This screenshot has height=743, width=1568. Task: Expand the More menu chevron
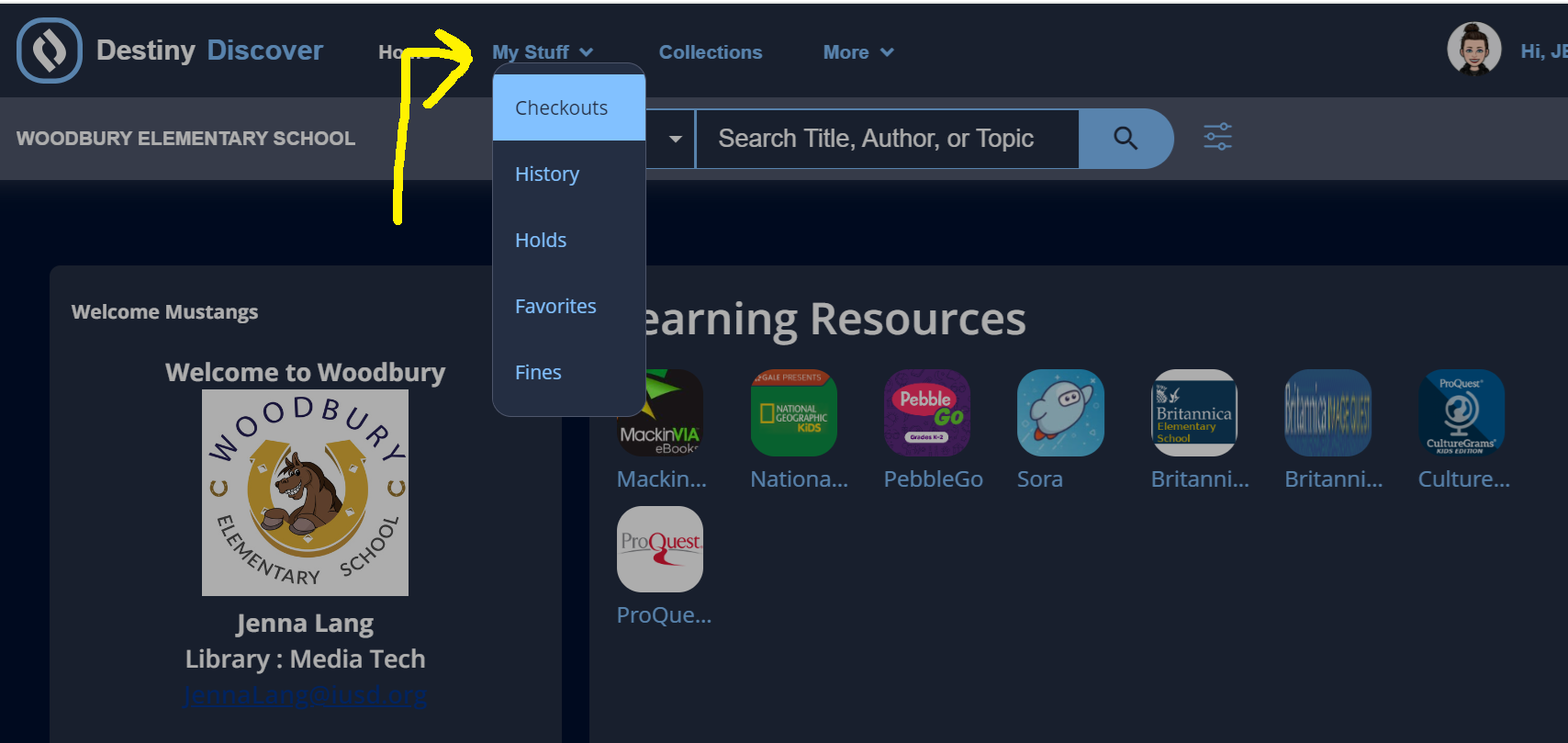[x=887, y=52]
